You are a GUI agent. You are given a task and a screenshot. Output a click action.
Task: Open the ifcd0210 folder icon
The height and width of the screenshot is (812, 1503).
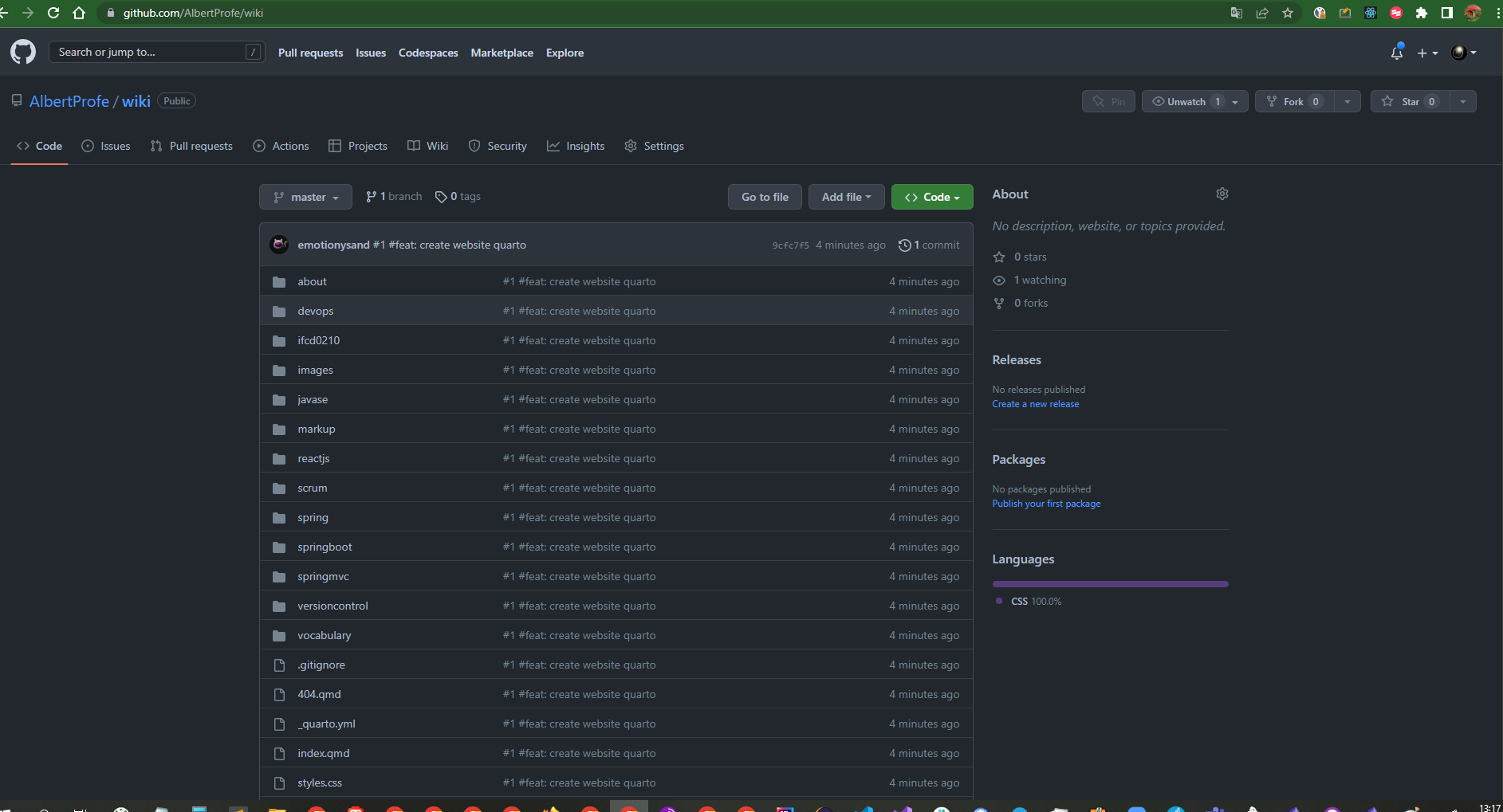tap(279, 341)
